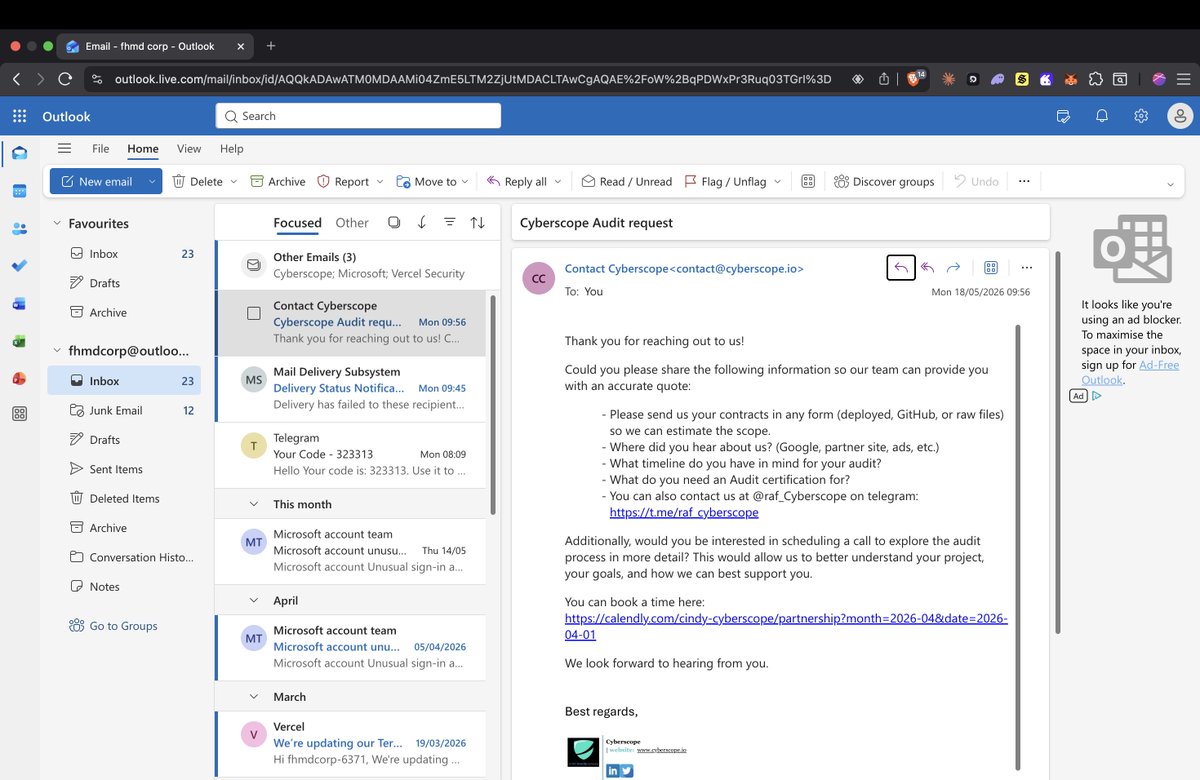Screen dimensions: 1200x780
Task: Click the Search input field
Action: [358, 116]
